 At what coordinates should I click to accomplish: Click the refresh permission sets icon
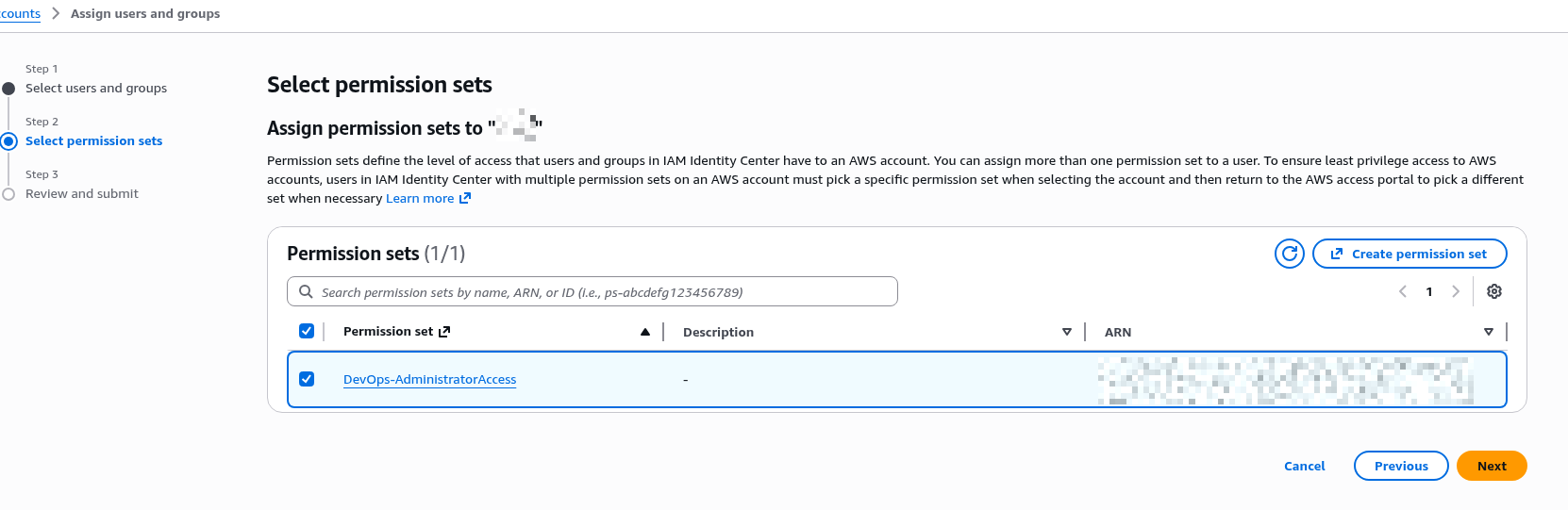point(1289,254)
